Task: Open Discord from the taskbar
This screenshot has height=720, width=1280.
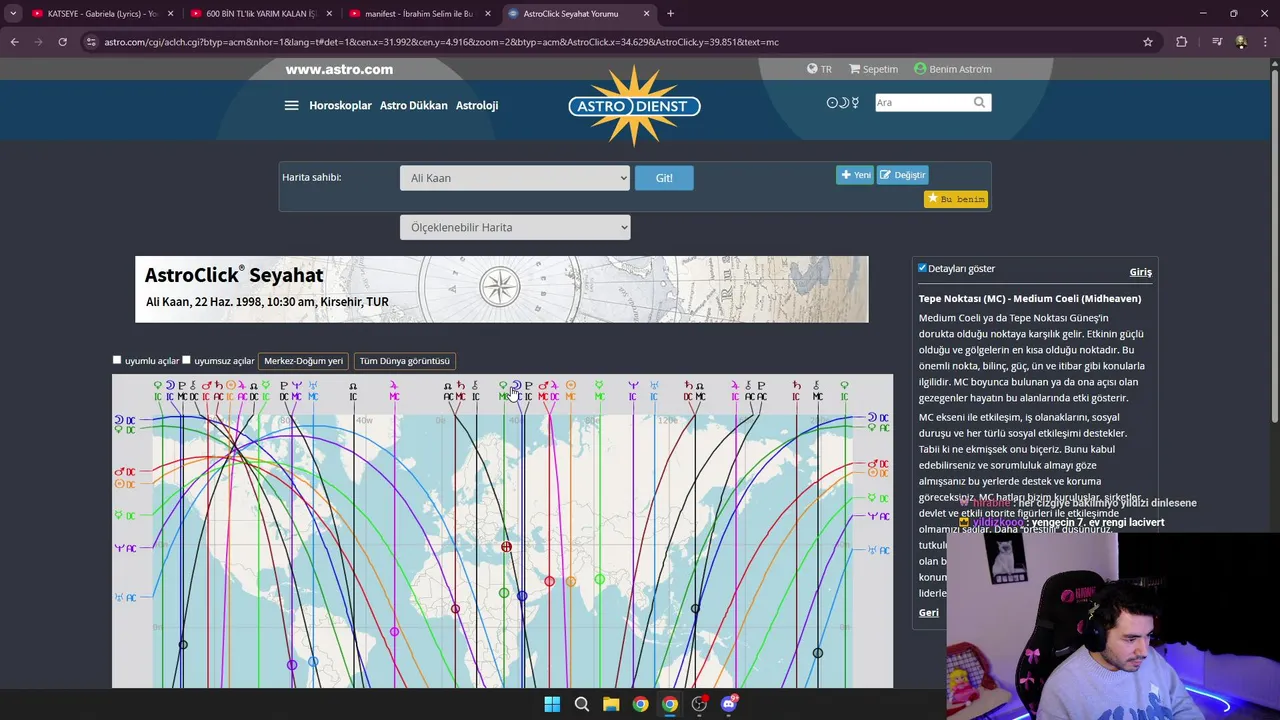Action: [729, 704]
